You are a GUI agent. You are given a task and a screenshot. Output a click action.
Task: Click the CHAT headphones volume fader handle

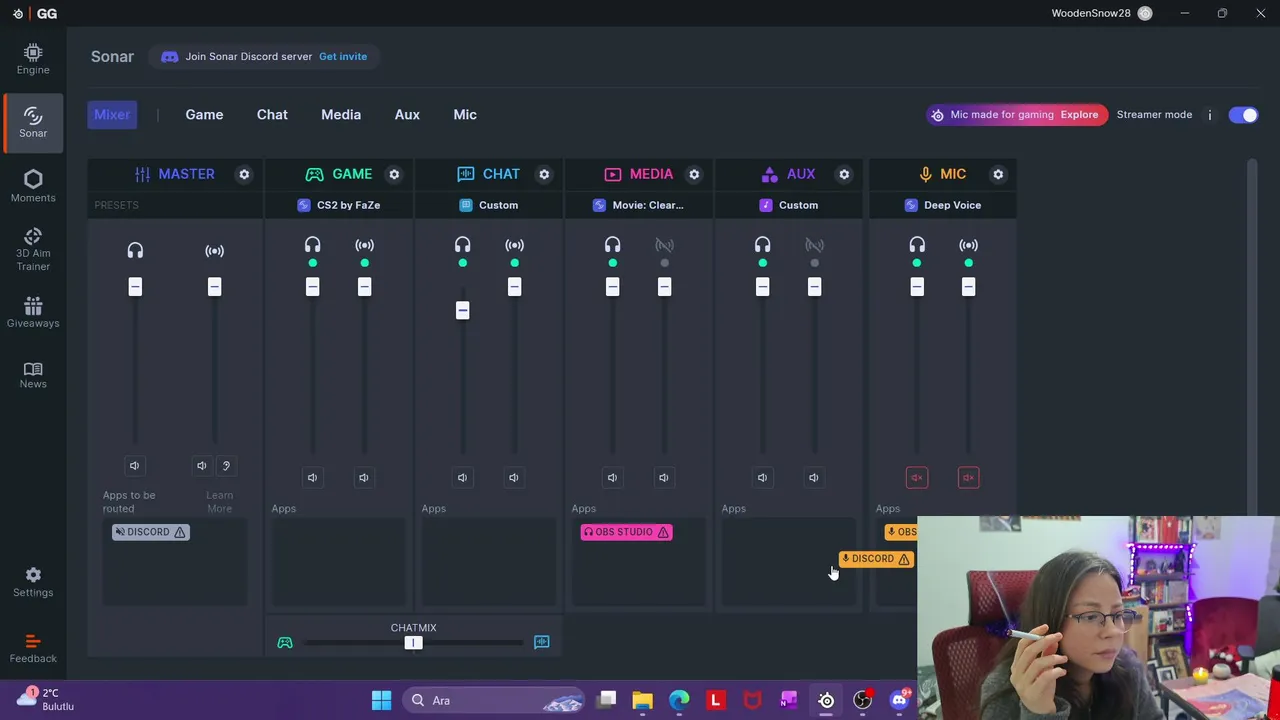[462, 311]
